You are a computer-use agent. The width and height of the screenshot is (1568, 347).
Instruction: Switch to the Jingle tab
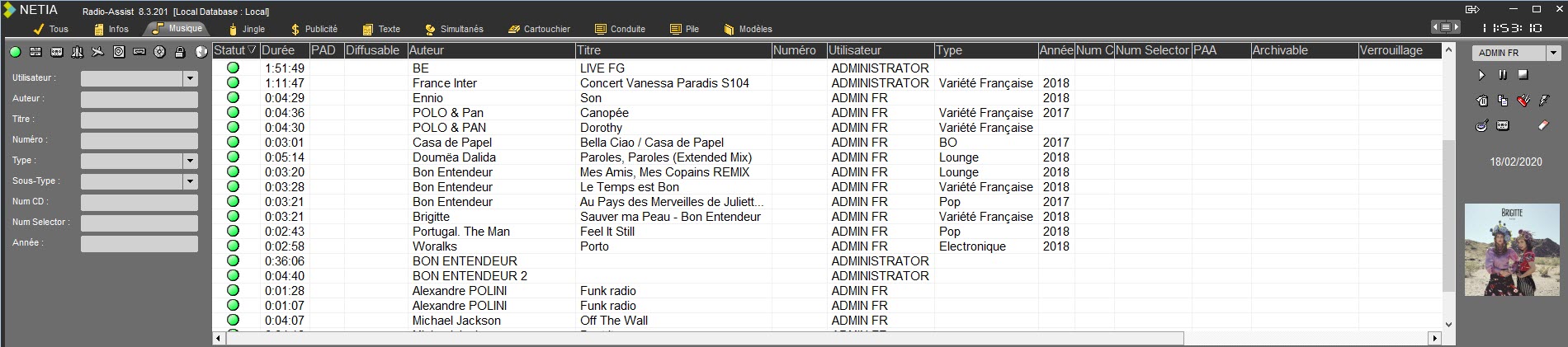click(x=248, y=29)
